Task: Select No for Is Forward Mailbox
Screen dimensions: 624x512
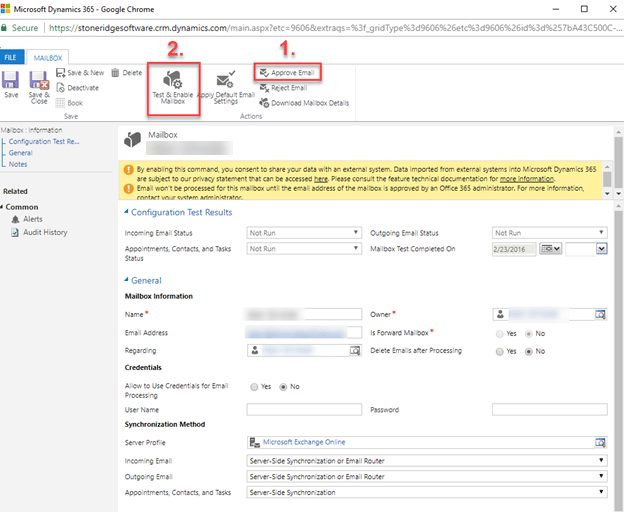Action: 528,334
